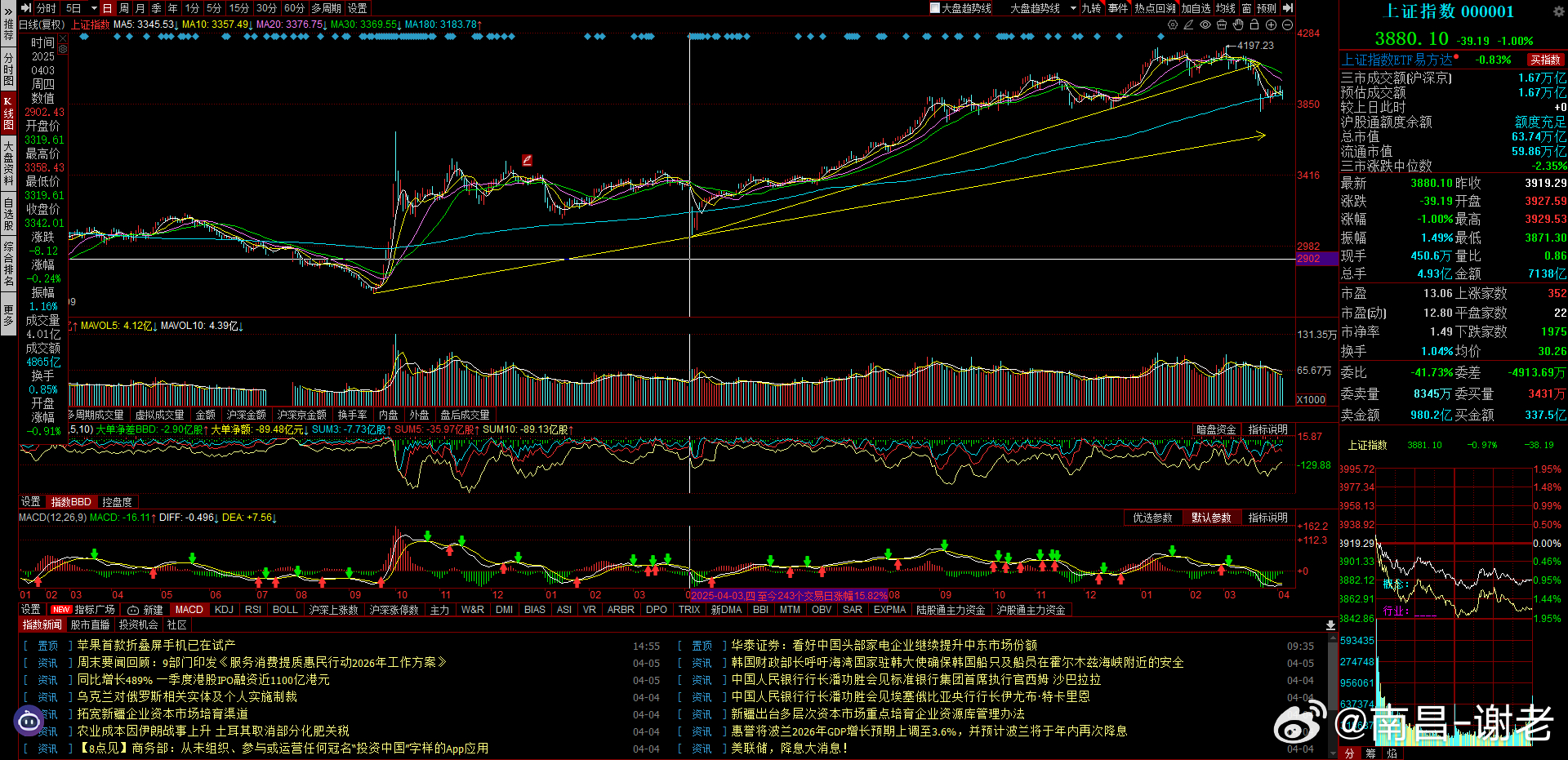
Task: Open news 美联储，降息大消息！
Action: [790, 748]
